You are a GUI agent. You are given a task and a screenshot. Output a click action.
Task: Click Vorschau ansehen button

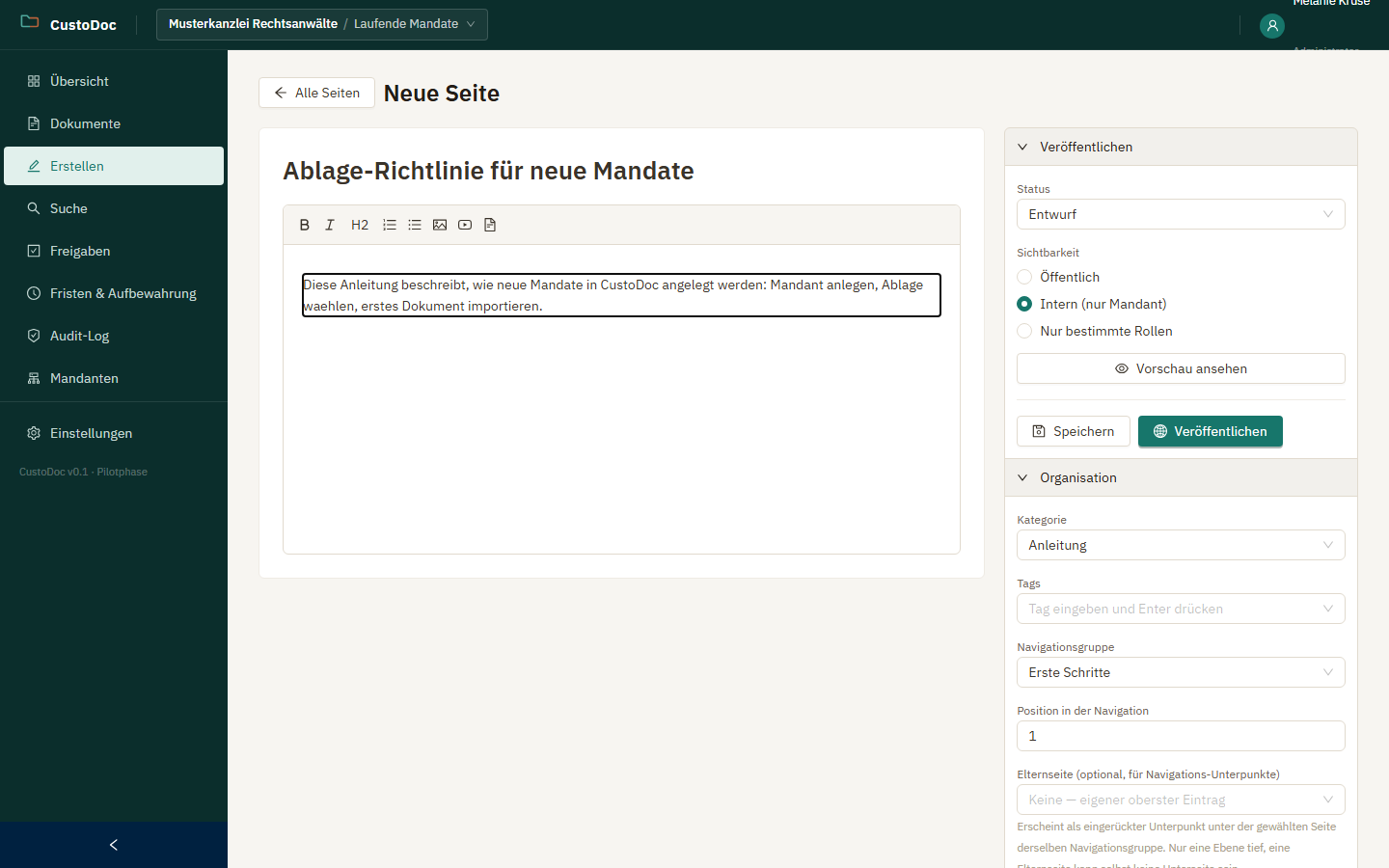(1181, 368)
